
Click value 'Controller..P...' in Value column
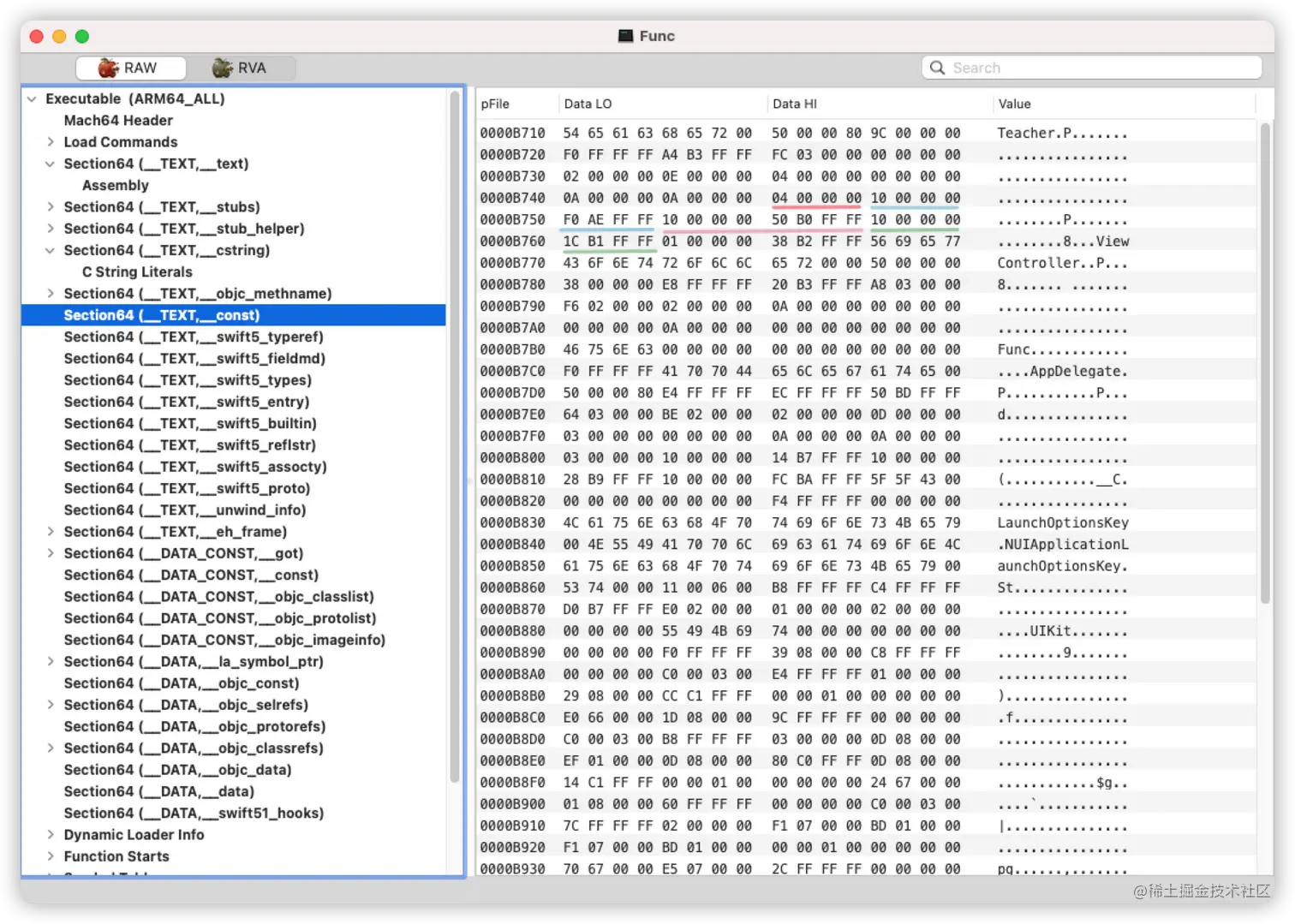1063,263
